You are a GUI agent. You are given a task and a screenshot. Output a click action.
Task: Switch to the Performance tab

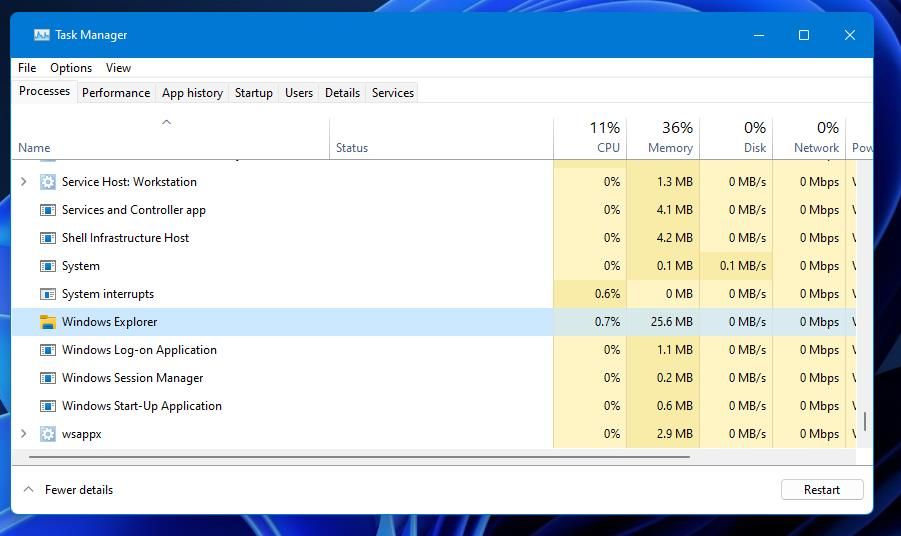coord(116,93)
